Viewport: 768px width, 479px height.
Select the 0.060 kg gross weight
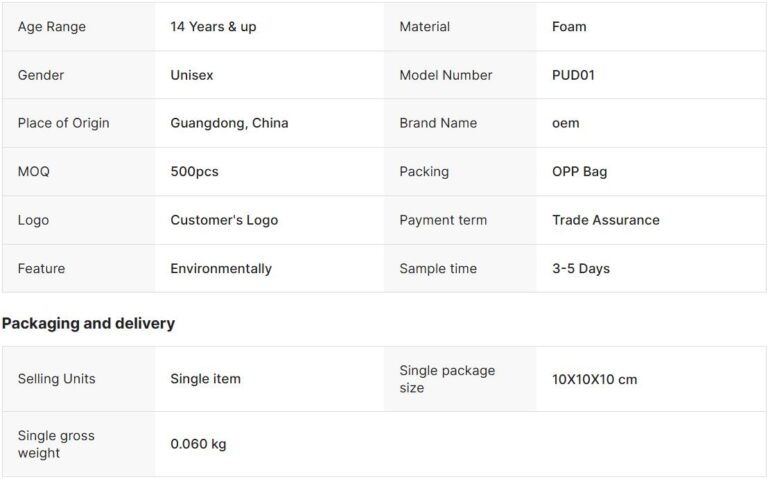(198, 444)
